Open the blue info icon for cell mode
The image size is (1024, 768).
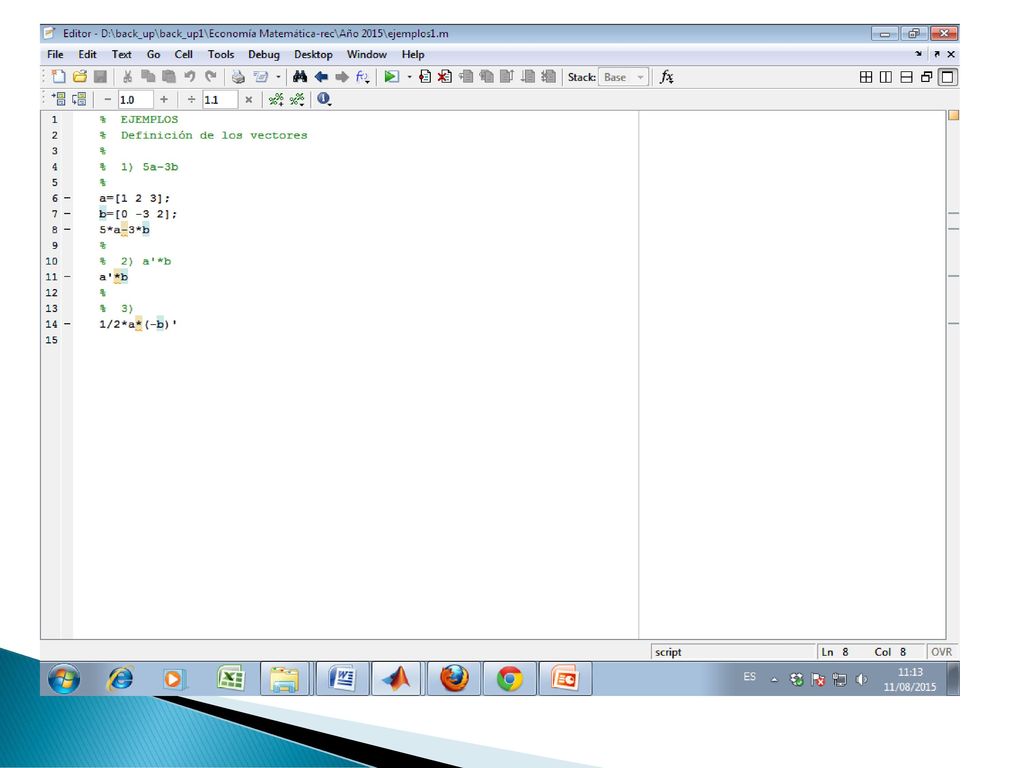pyautogui.click(x=323, y=99)
